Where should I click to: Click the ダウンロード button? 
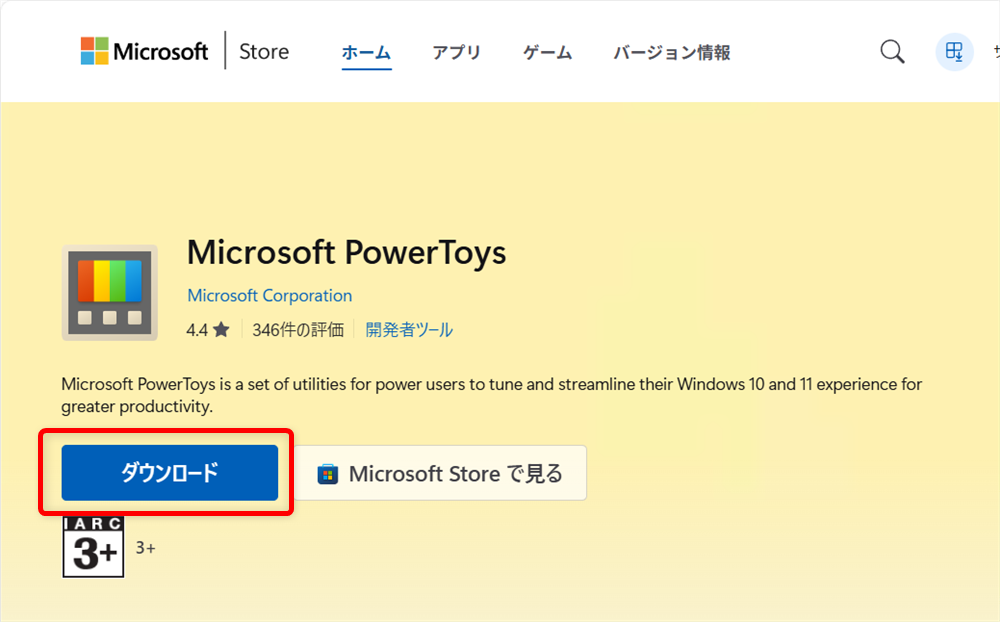pyautogui.click(x=170, y=473)
